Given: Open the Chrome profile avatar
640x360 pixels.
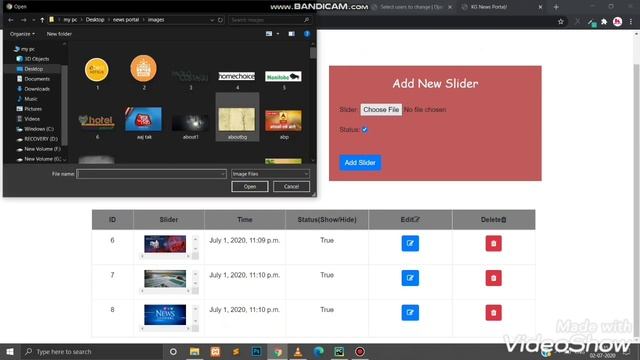Looking at the screenshot, I should 618,22.
